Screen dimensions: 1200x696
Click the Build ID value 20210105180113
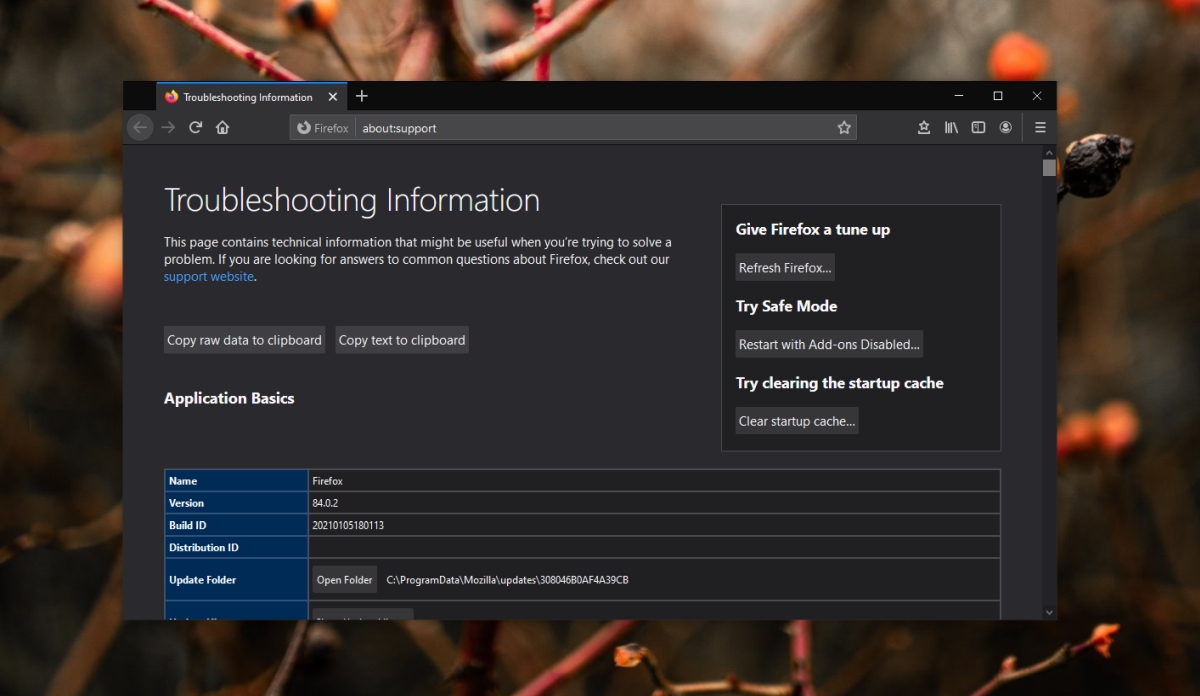click(348, 525)
